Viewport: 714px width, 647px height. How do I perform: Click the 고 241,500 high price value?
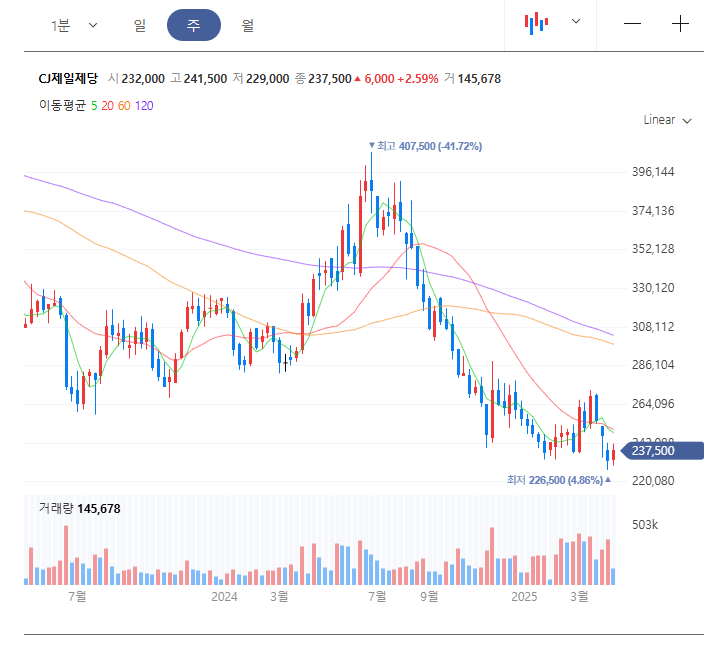coord(199,79)
